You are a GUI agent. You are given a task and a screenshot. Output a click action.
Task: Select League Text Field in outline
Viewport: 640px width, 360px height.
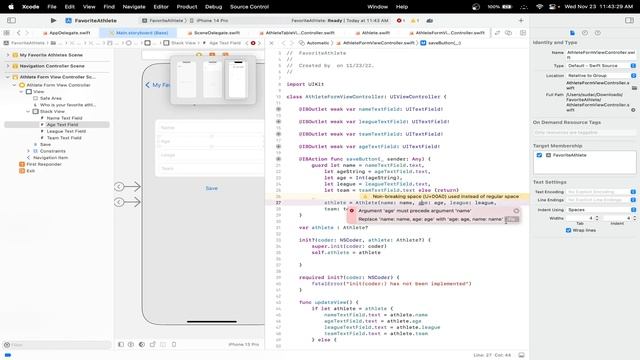[x=66, y=131]
